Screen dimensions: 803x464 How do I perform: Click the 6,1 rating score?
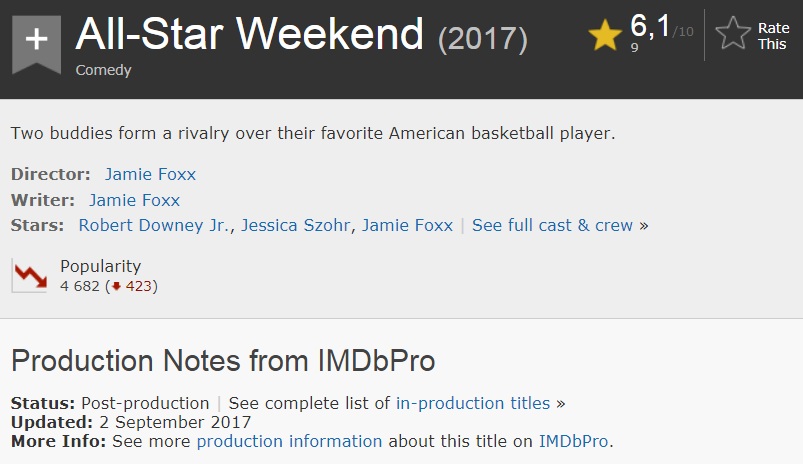point(649,27)
